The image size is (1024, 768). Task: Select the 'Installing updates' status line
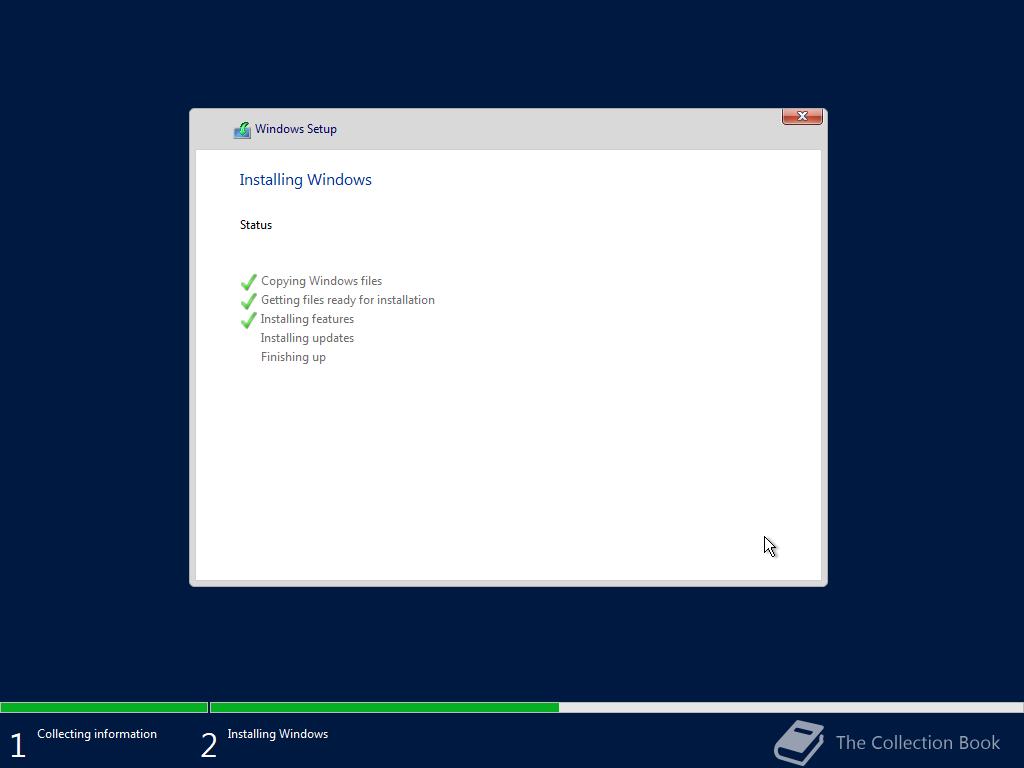pos(307,338)
